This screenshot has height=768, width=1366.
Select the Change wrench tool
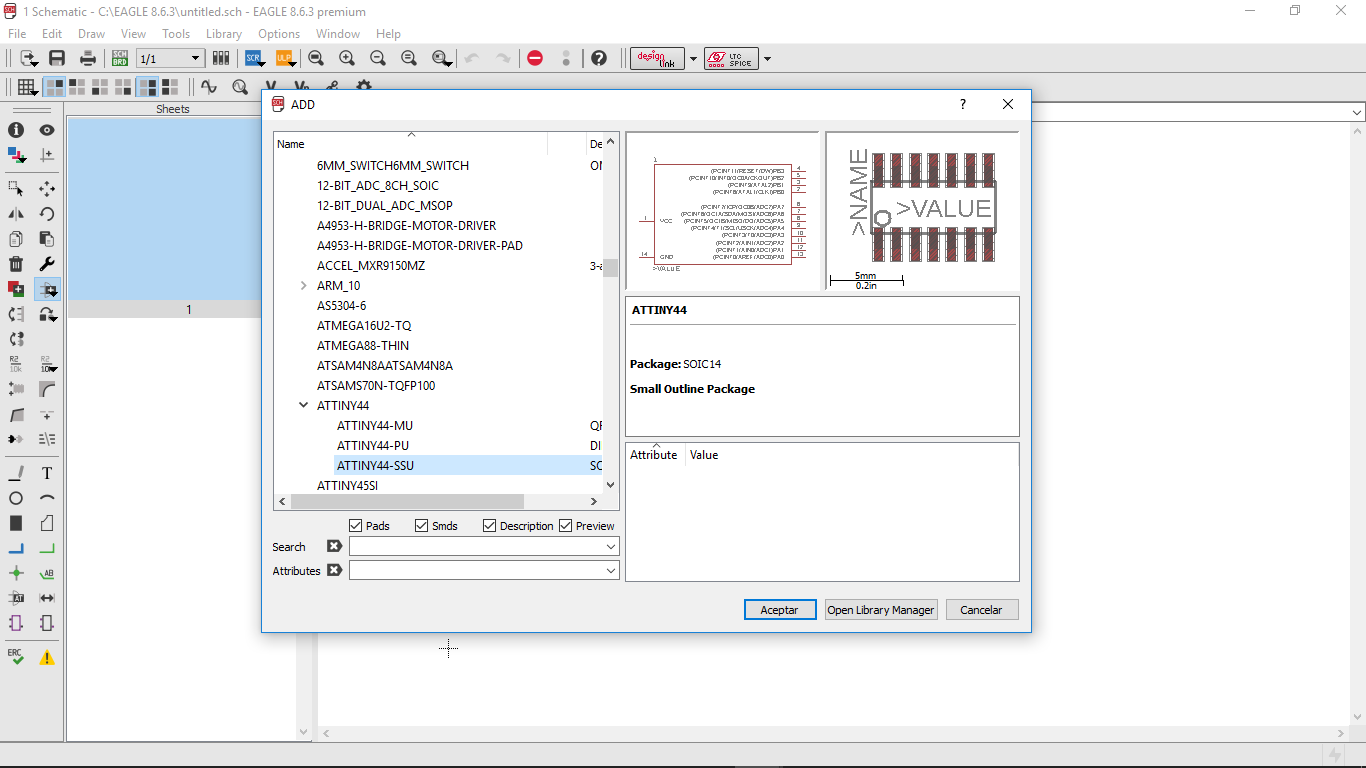click(x=47, y=264)
